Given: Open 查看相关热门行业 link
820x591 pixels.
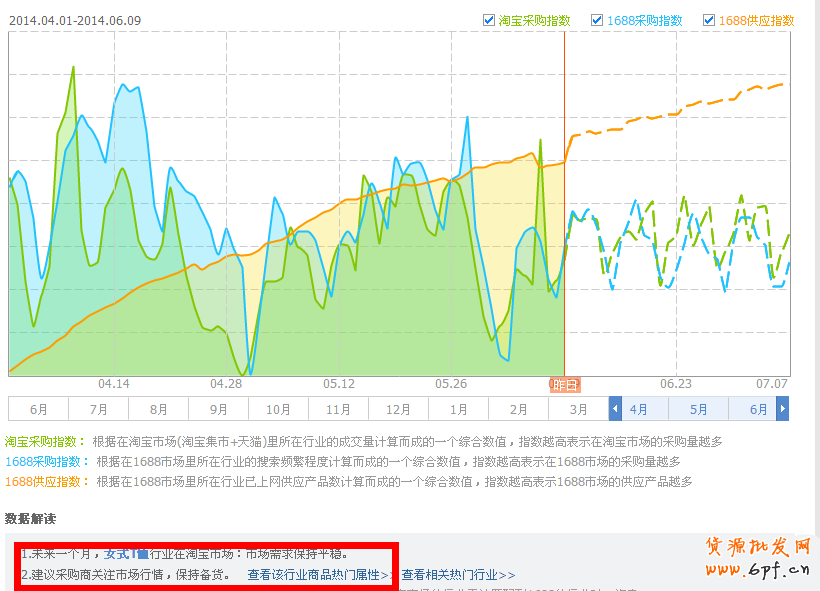Looking at the screenshot, I should click(458, 575).
